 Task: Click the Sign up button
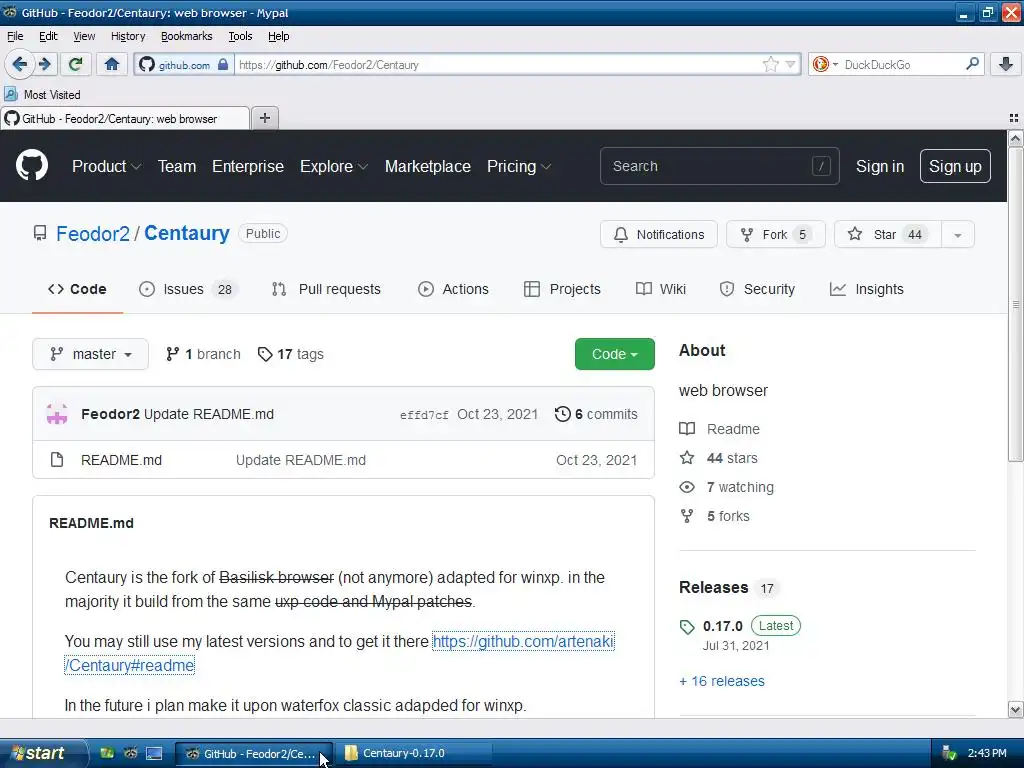click(955, 167)
